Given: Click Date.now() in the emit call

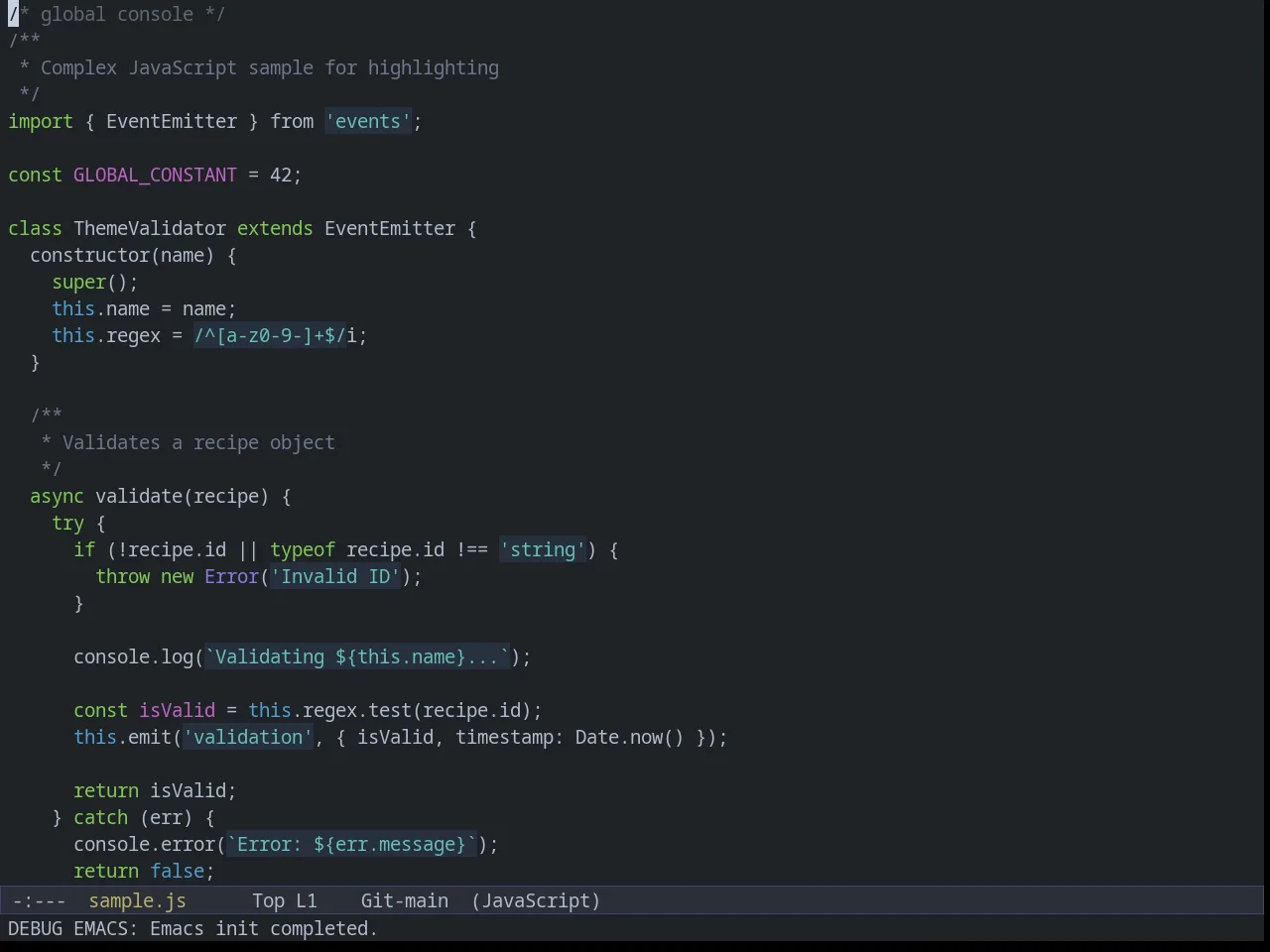Looking at the screenshot, I should tap(629, 737).
